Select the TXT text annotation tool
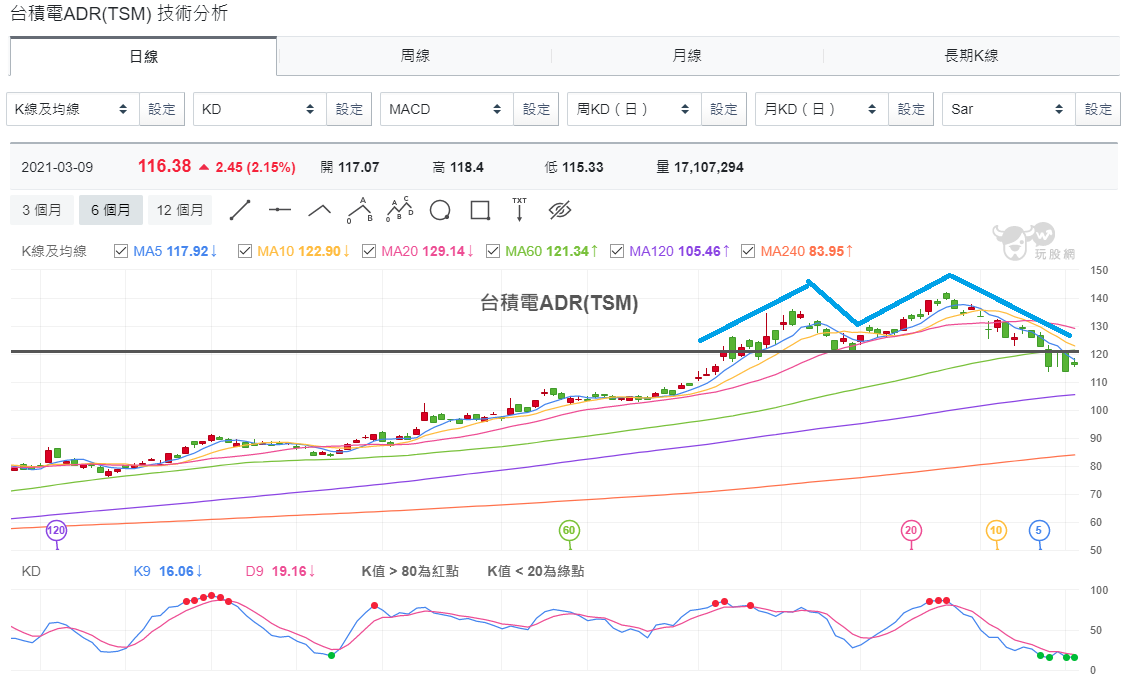The height and width of the screenshot is (684, 1130). click(x=520, y=210)
